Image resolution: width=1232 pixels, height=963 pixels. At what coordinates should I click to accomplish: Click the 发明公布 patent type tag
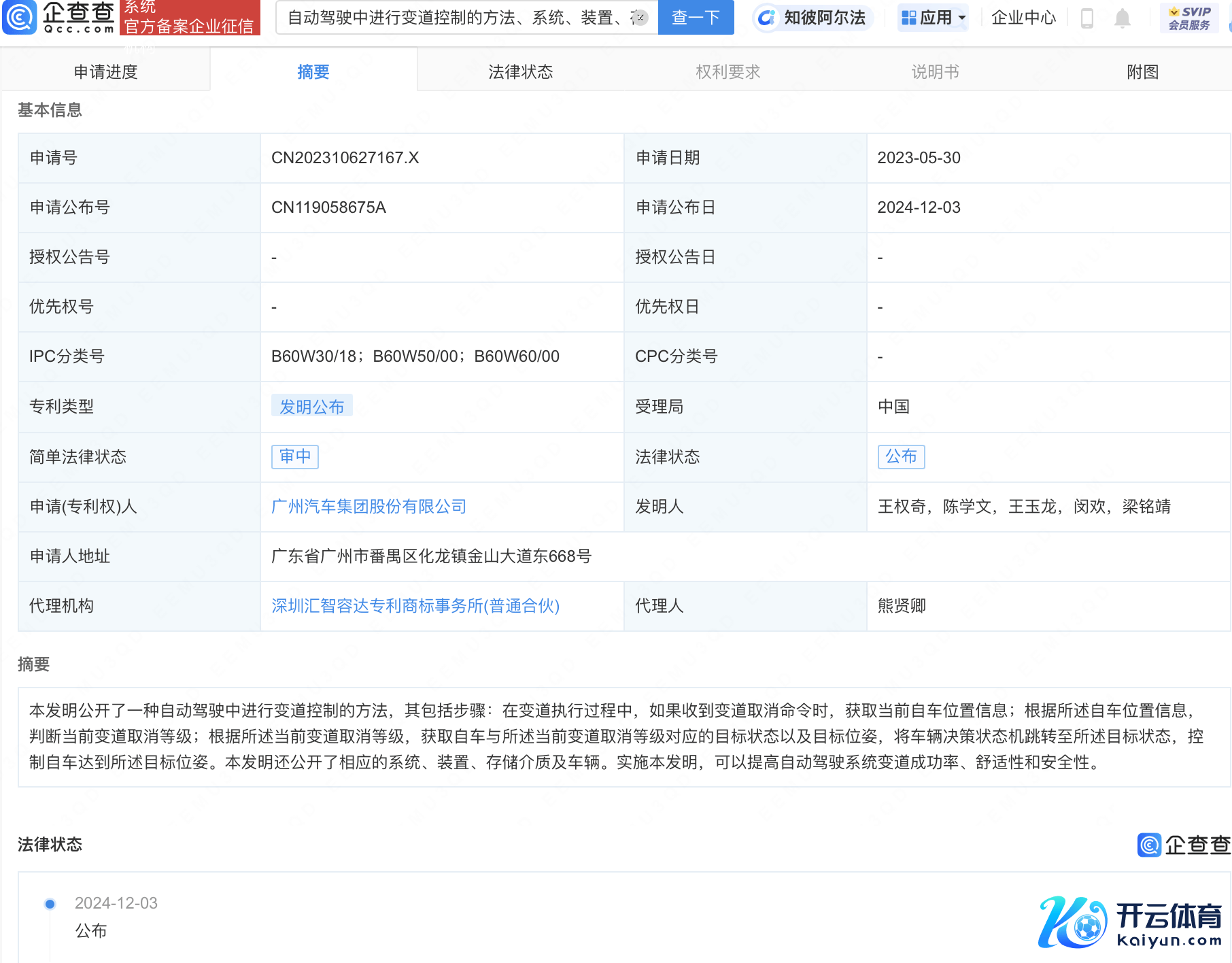(311, 407)
